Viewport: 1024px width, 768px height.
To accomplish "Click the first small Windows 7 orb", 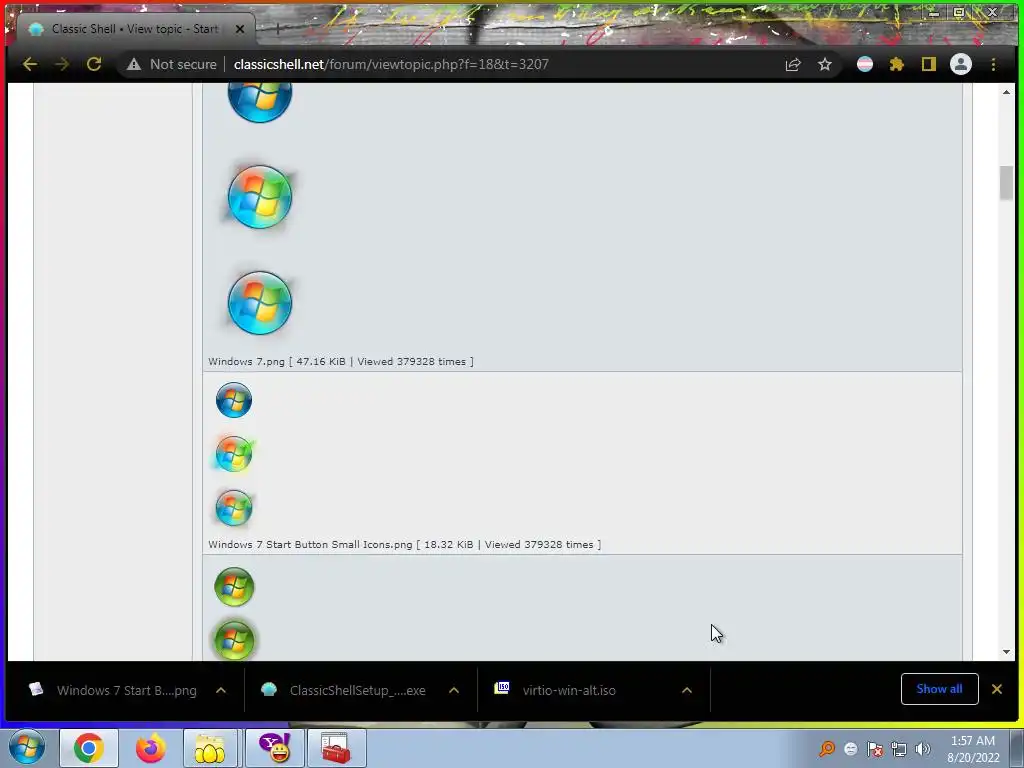I will (x=234, y=400).
